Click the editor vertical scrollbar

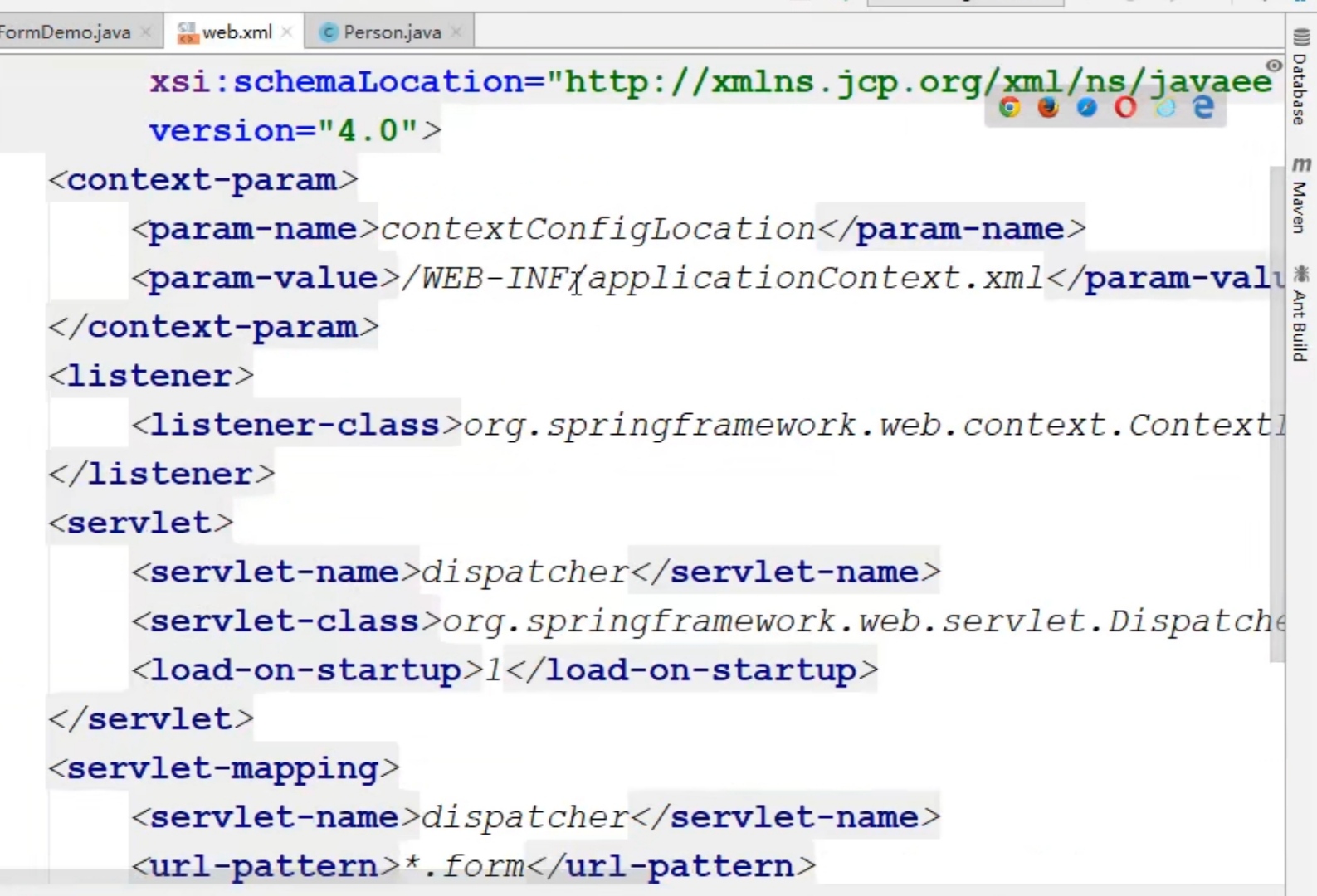pos(1276,413)
